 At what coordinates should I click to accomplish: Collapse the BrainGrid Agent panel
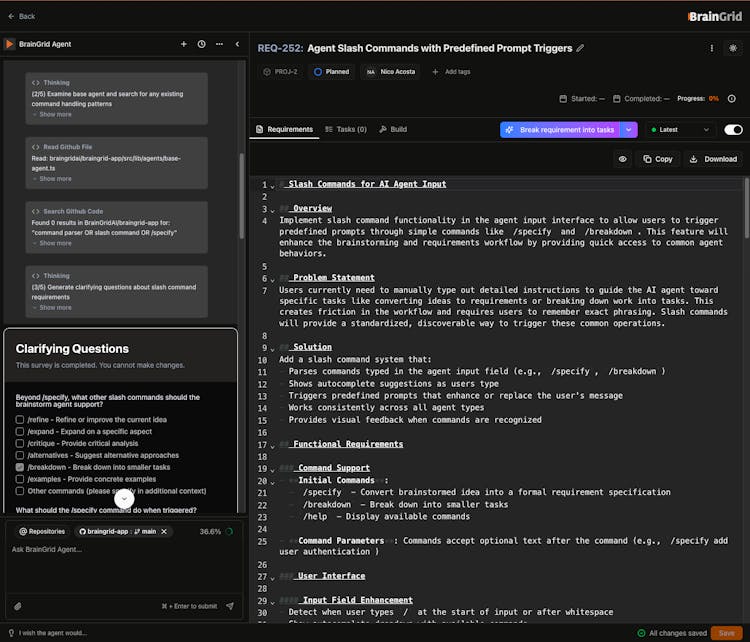[x=237, y=44]
